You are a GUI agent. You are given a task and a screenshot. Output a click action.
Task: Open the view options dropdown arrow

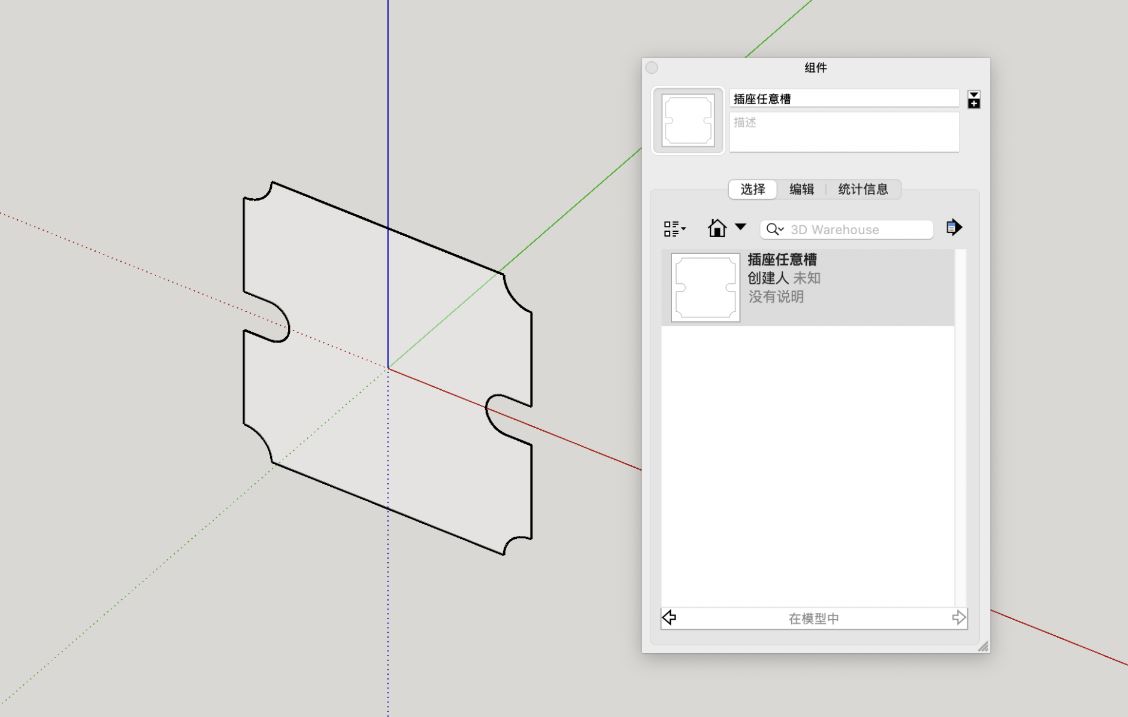tap(684, 231)
